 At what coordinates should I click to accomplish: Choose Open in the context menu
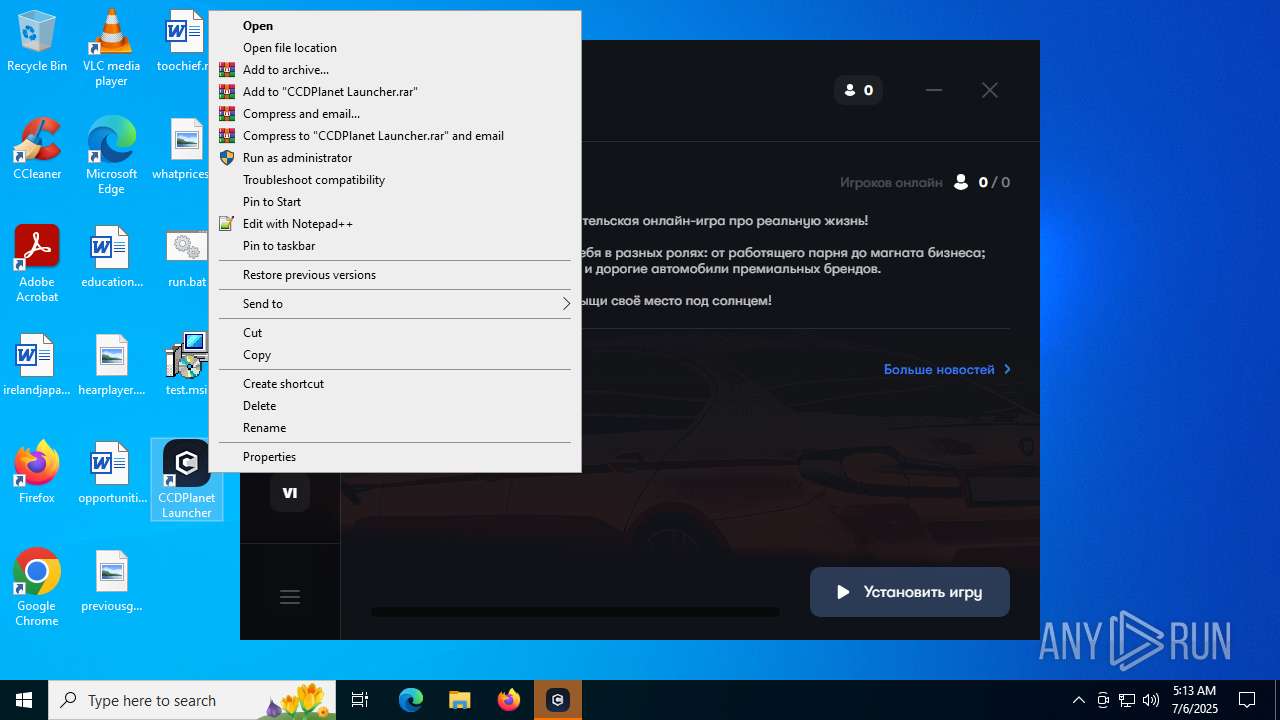[395, 26]
